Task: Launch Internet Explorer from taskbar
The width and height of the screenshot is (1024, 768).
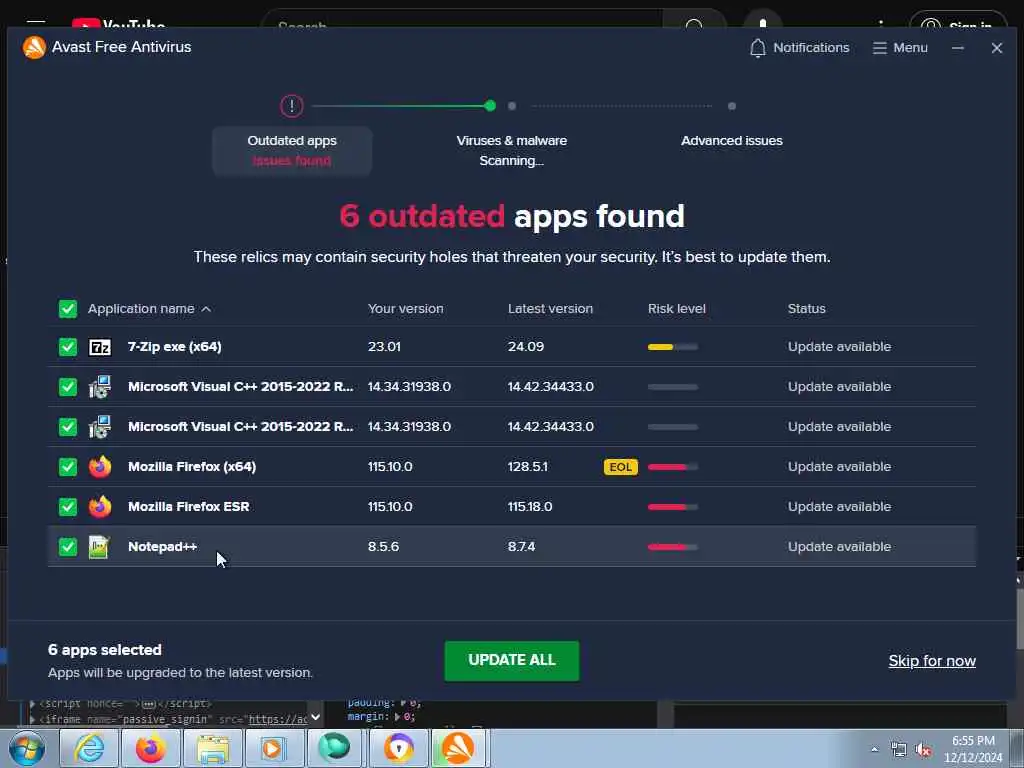Action: tap(89, 748)
